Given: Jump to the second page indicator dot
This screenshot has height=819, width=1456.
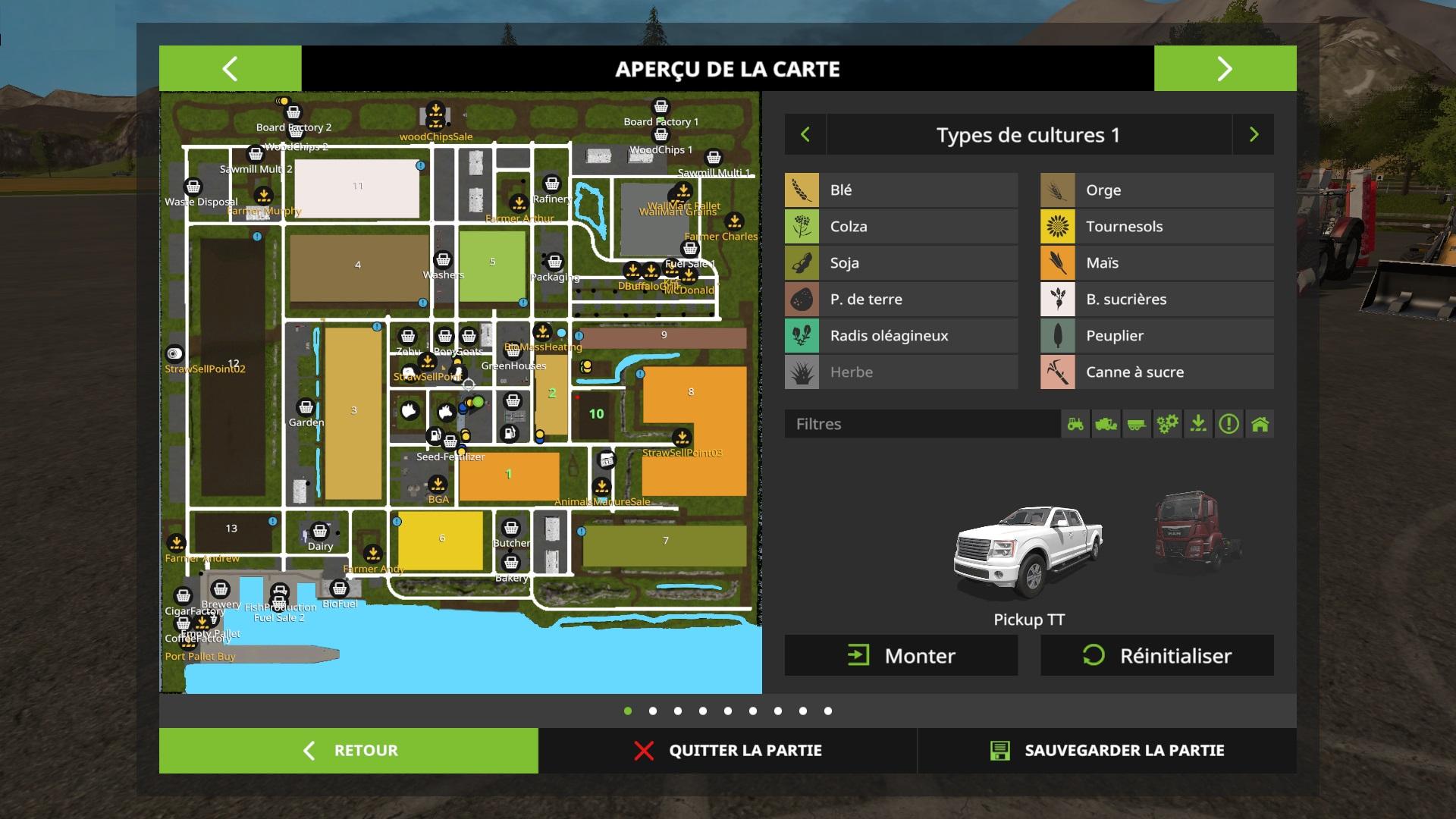Looking at the screenshot, I should click(653, 711).
